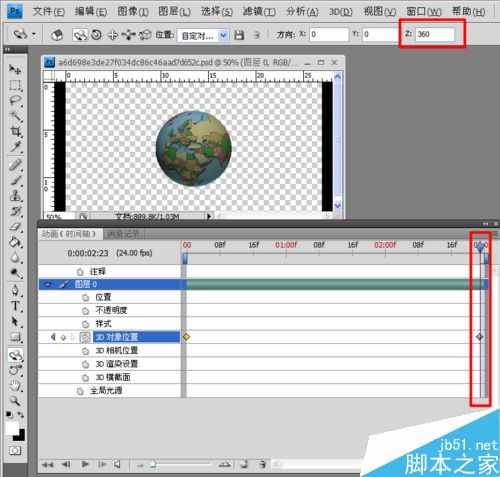
Task: Select 3D roll mode in options bar
Action: point(97,35)
